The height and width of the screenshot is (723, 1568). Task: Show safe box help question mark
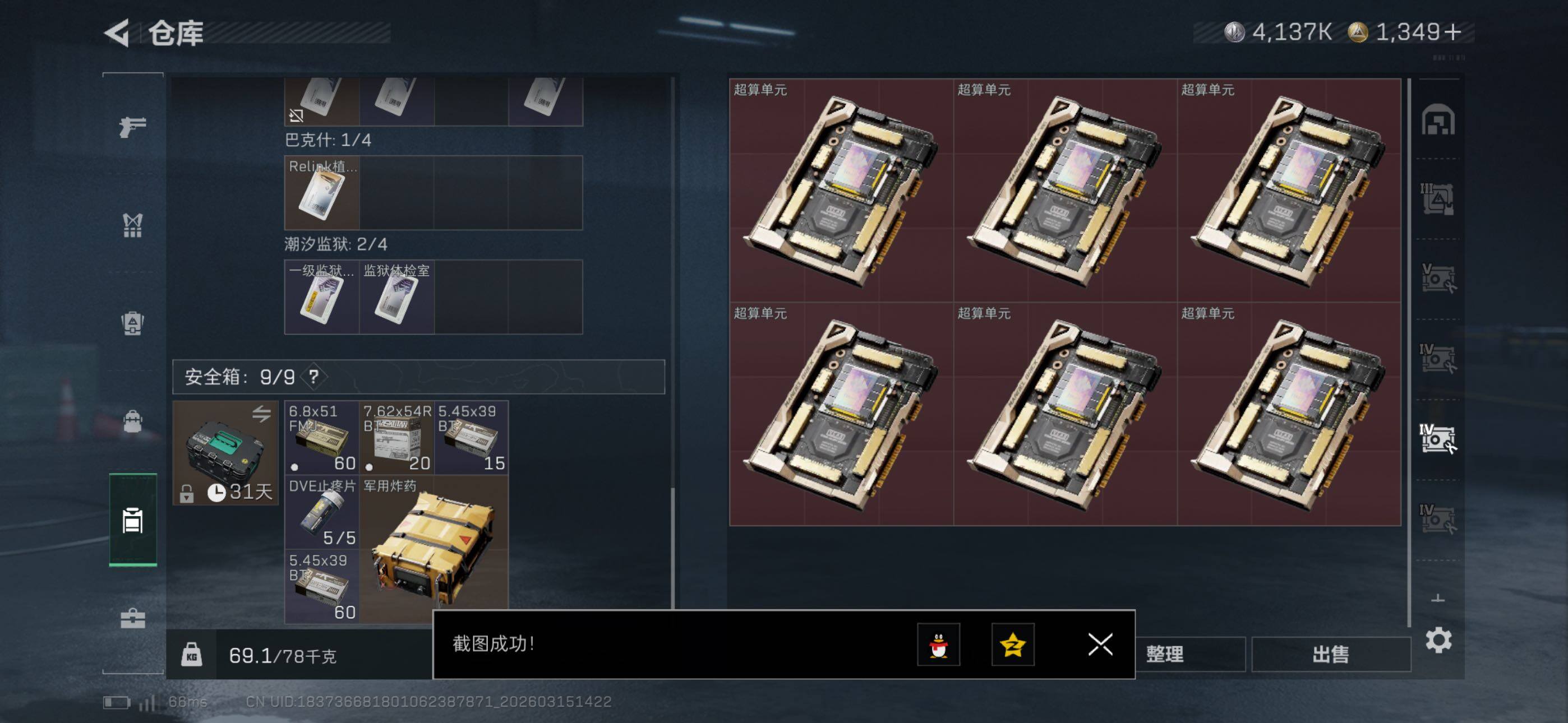[x=313, y=377]
